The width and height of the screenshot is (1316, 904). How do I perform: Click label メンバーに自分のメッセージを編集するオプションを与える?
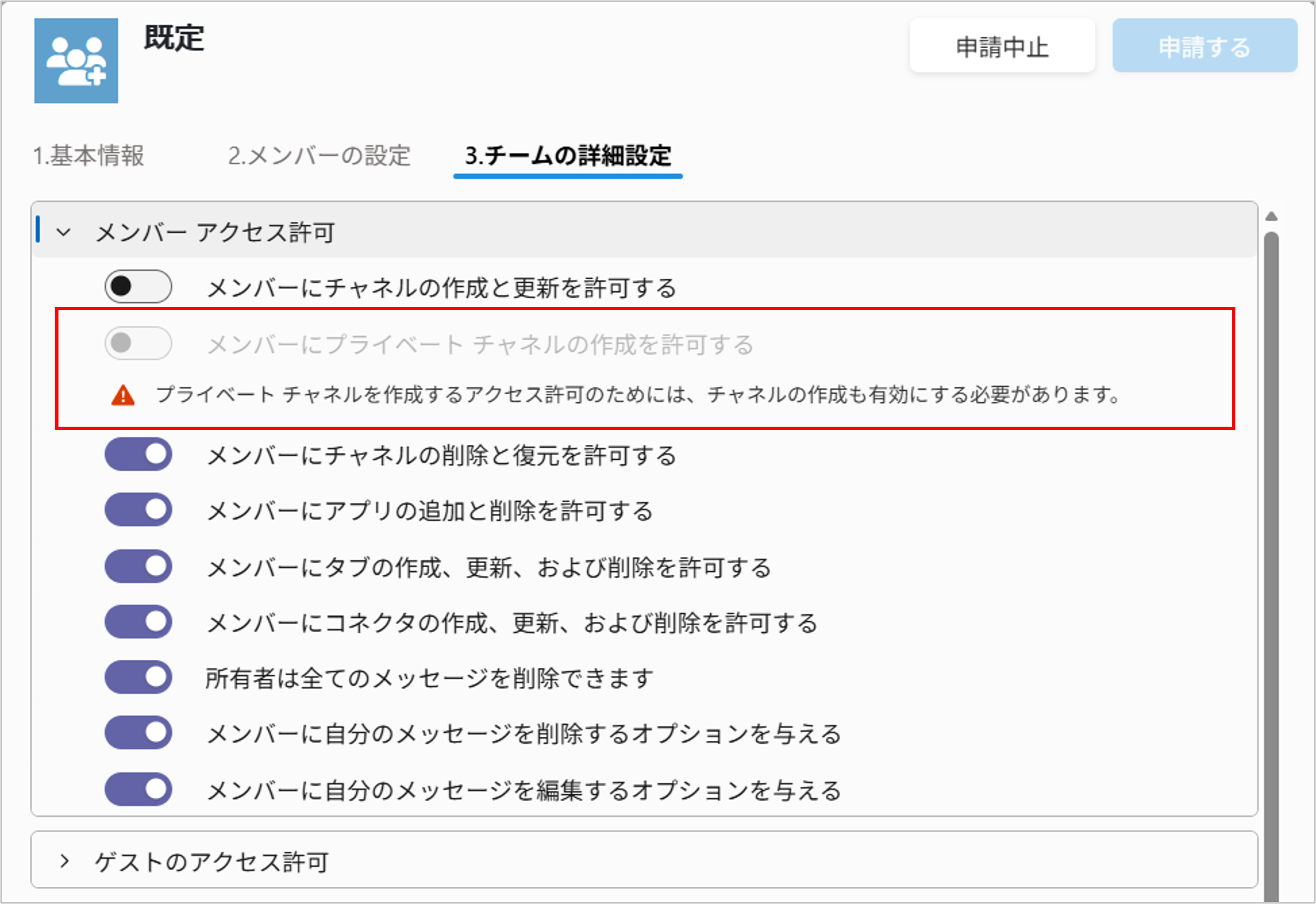(x=524, y=790)
